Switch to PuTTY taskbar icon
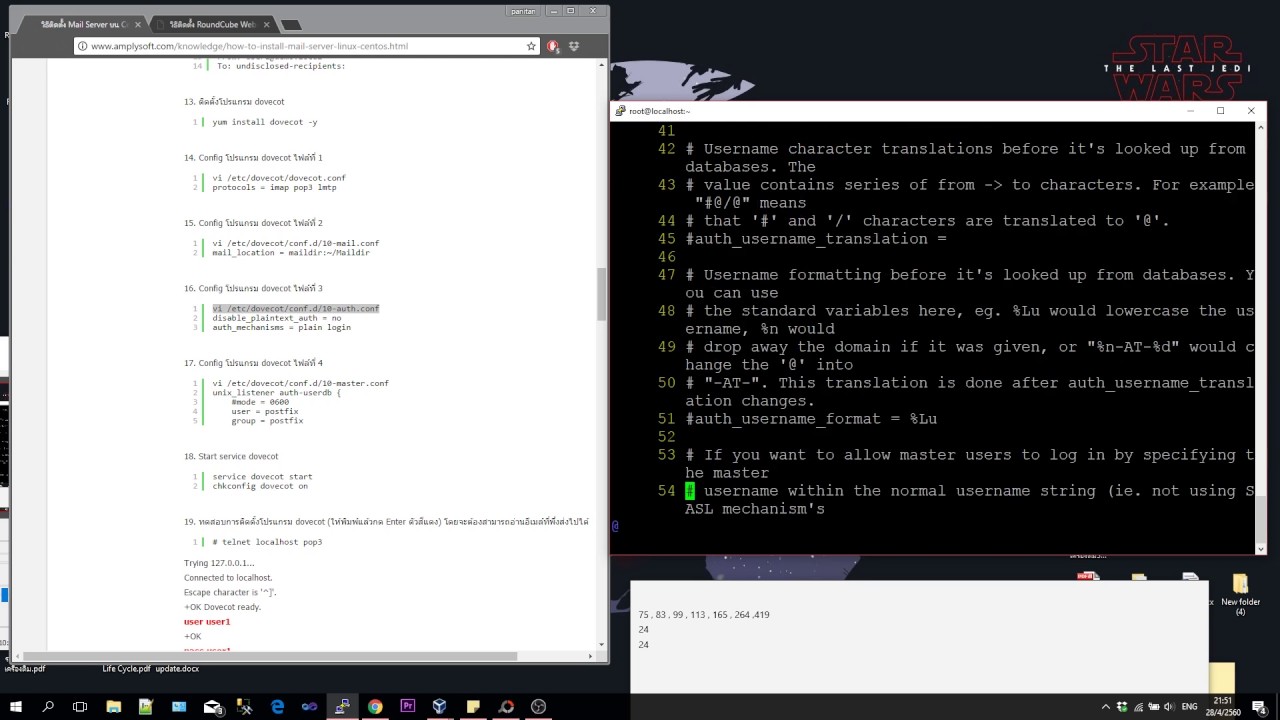Viewport: 1280px width, 720px height. tap(342, 707)
